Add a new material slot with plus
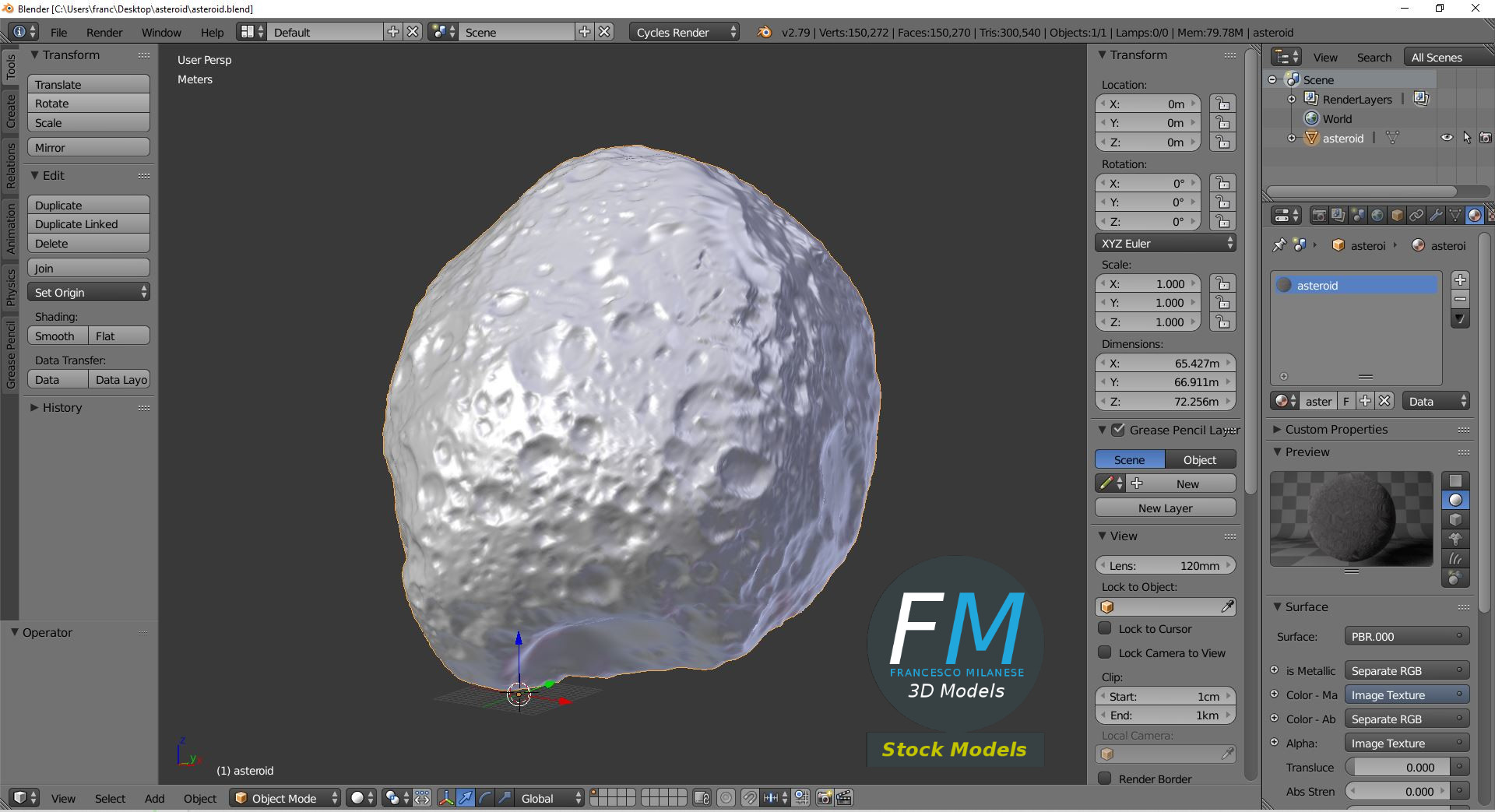 point(1461,279)
